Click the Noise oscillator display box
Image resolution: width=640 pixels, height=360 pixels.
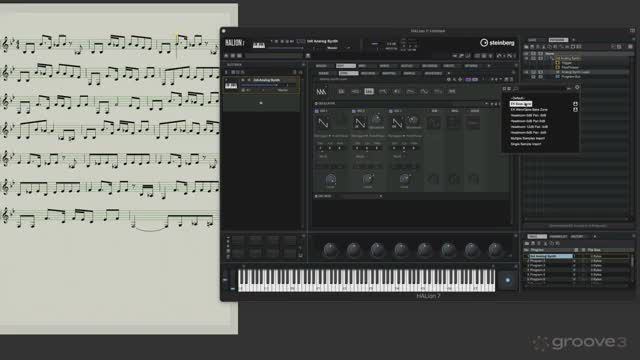(473, 122)
